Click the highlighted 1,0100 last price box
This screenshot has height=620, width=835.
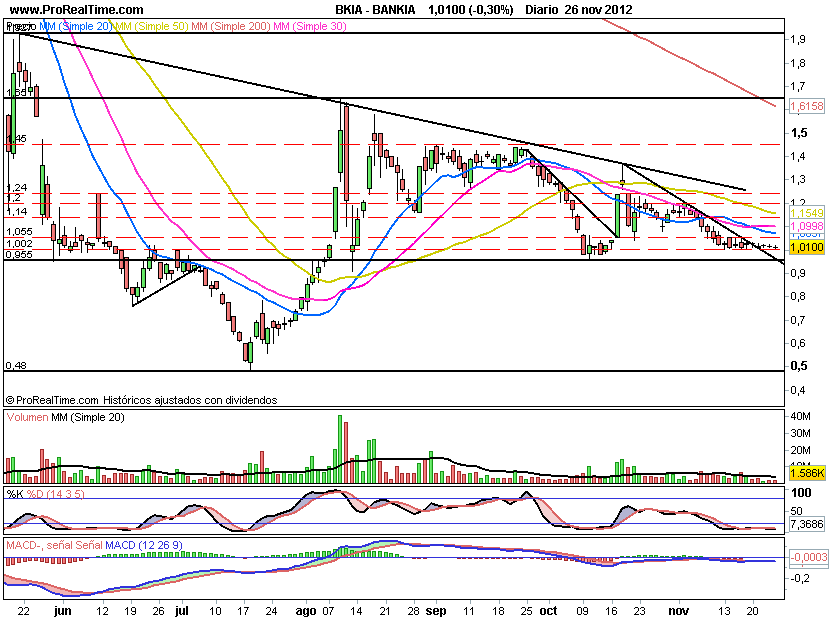[806, 247]
